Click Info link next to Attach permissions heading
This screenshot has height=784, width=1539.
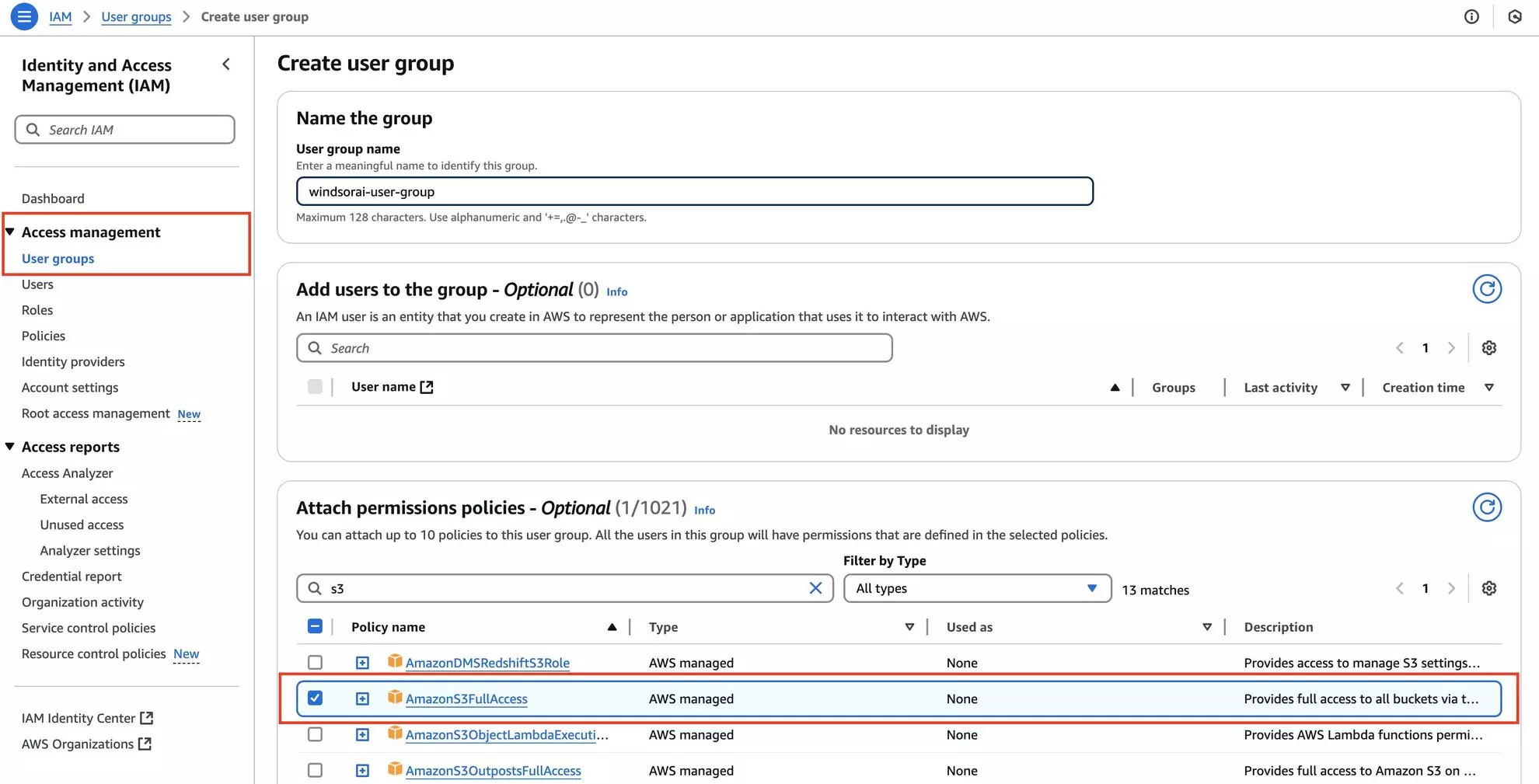click(704, 510)
